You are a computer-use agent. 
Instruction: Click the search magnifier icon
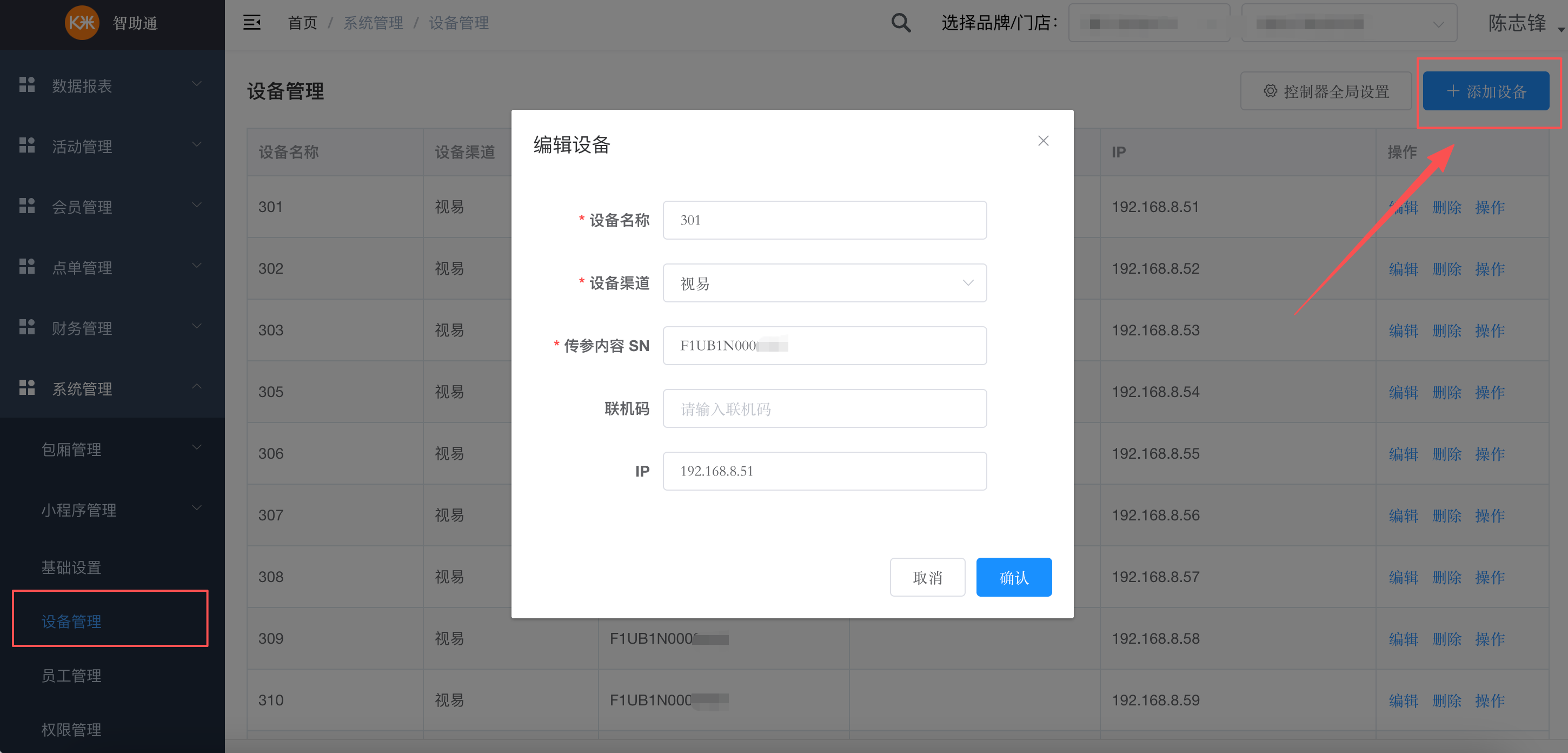click(x=901, y=23)
